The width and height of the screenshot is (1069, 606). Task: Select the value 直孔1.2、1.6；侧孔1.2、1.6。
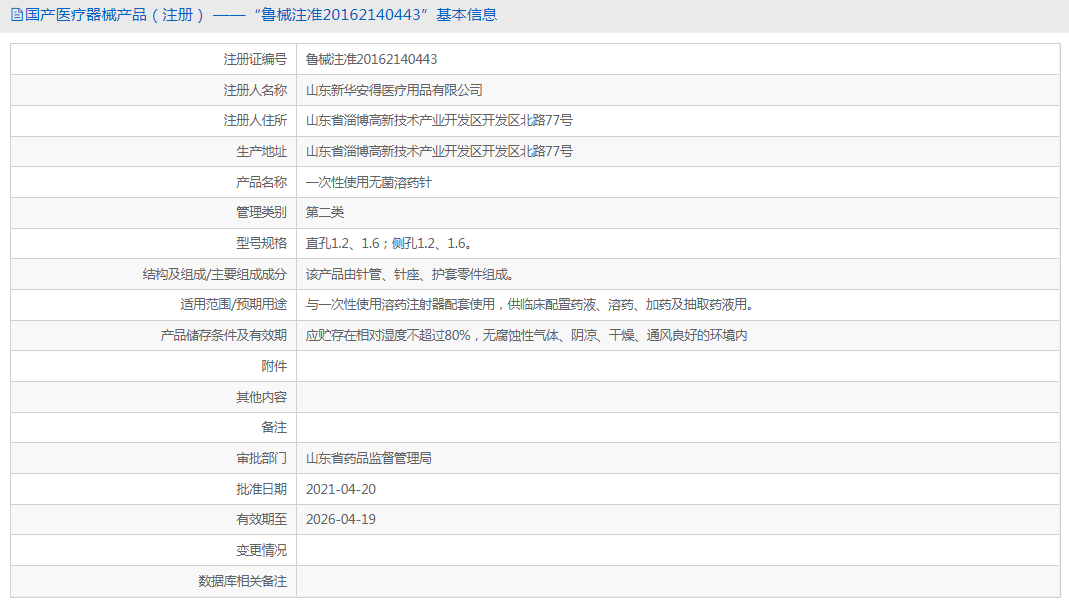coord(389,243)
